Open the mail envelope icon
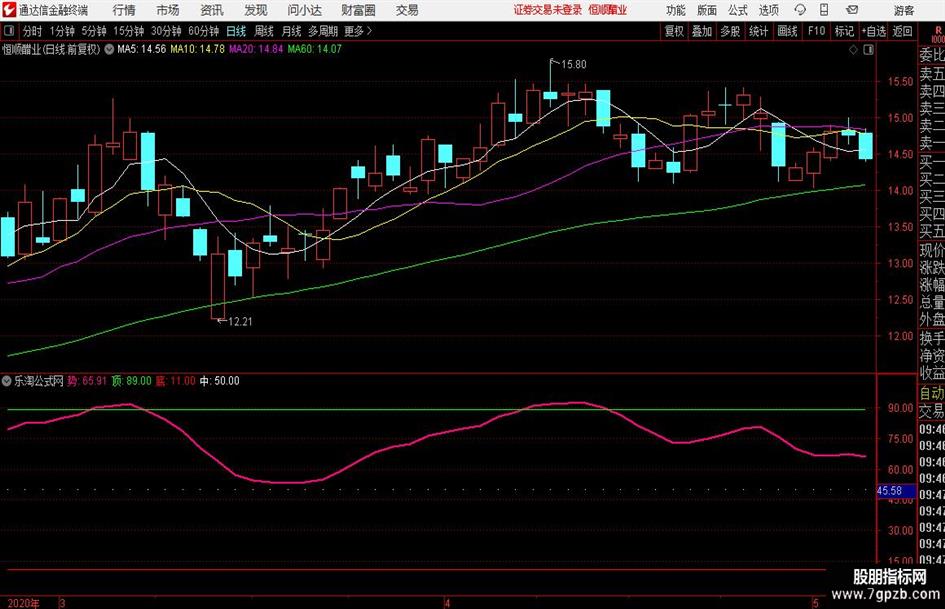This screenshot has width=945, height=609. tap(852, 10)
